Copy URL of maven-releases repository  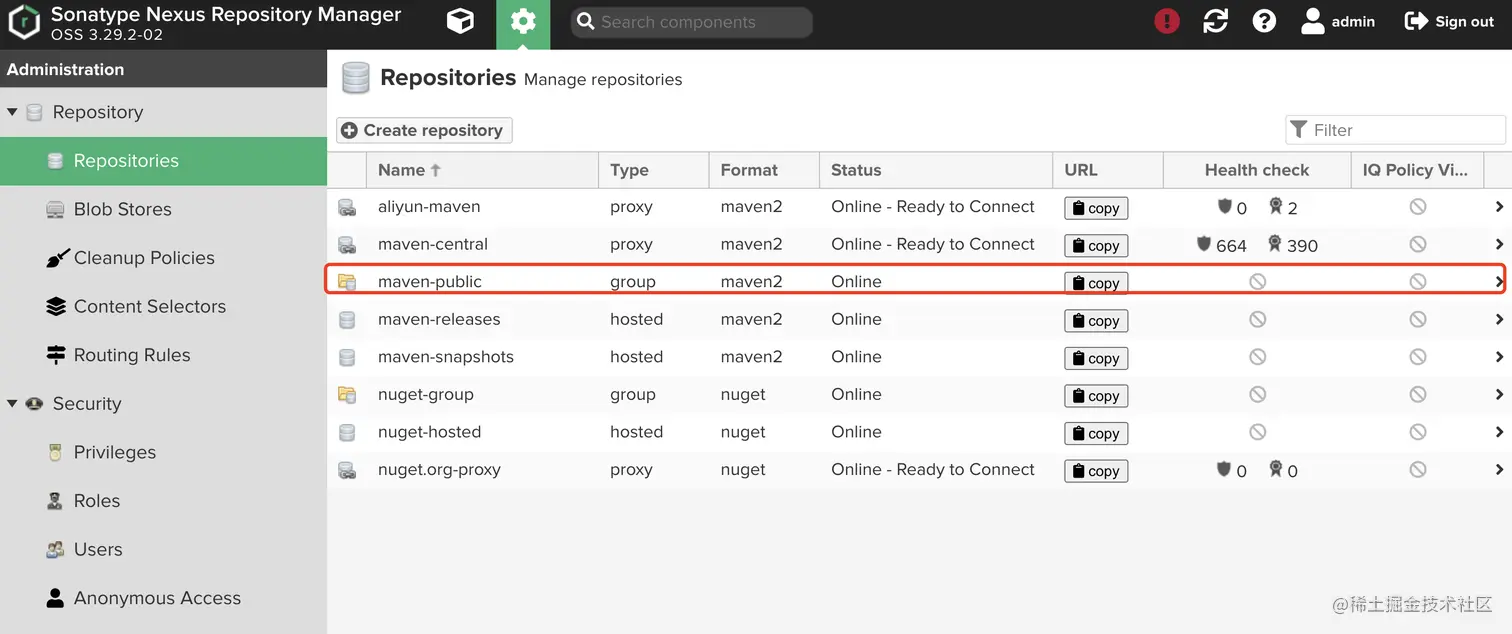tap(1096, 321)
